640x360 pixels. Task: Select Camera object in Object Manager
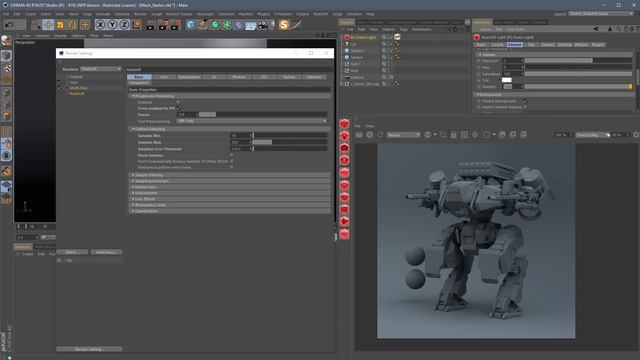coord(356,77)
